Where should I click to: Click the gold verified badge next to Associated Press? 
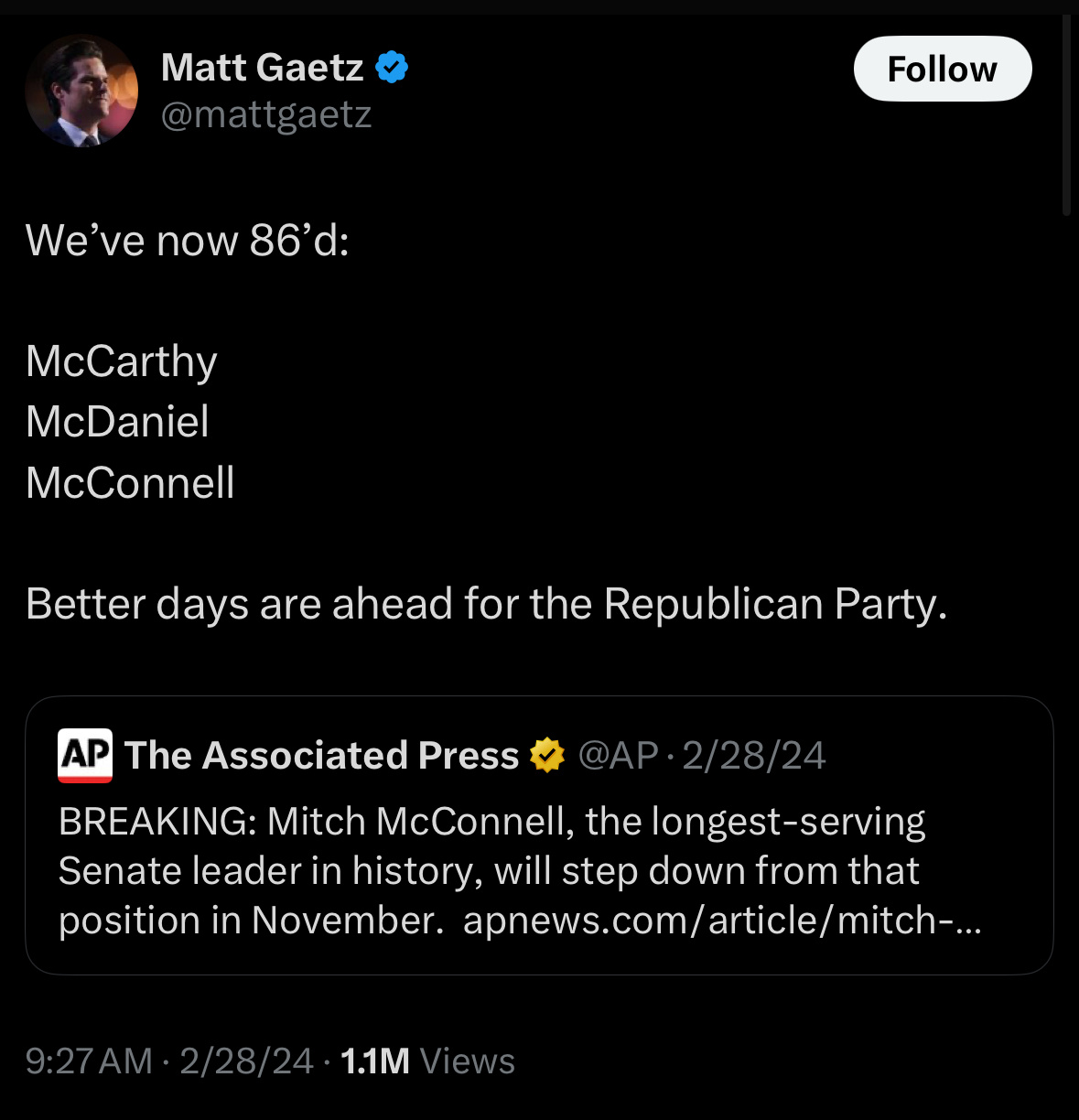547,756
